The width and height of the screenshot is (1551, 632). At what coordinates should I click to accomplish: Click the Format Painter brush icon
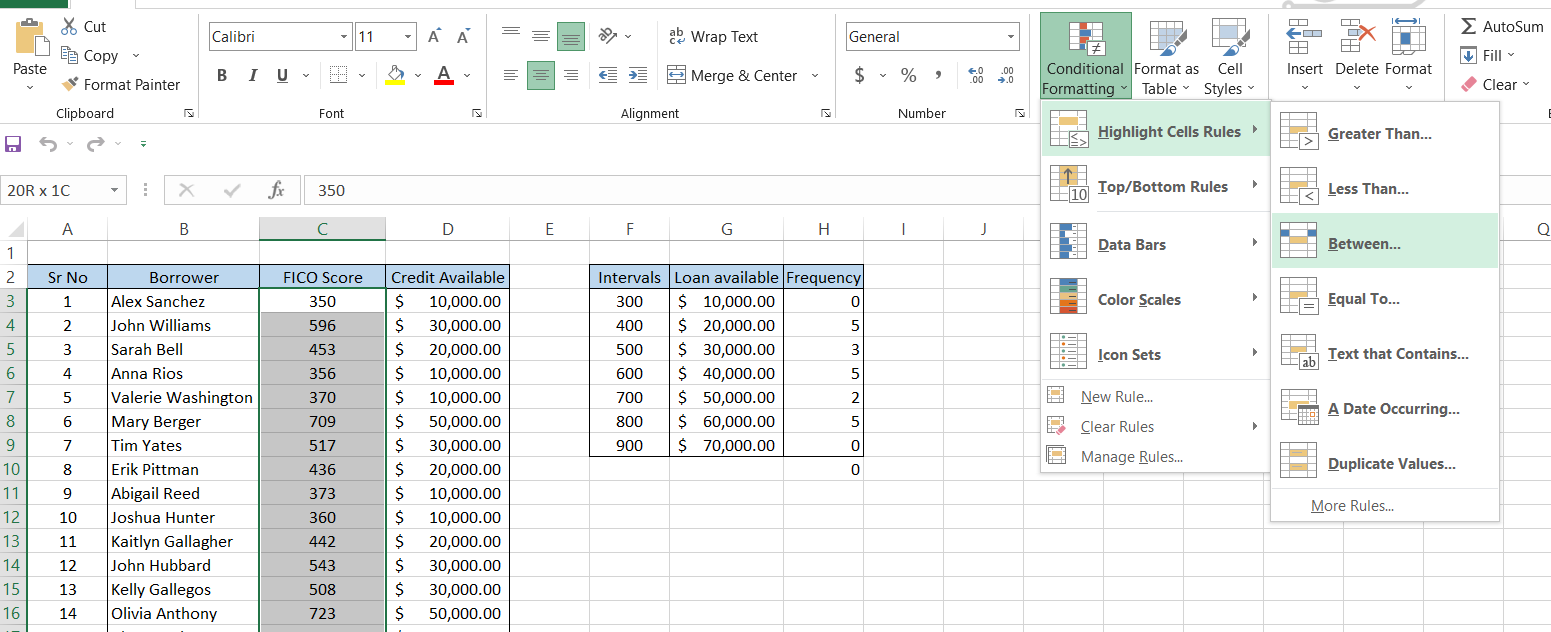tap(70, 85)
